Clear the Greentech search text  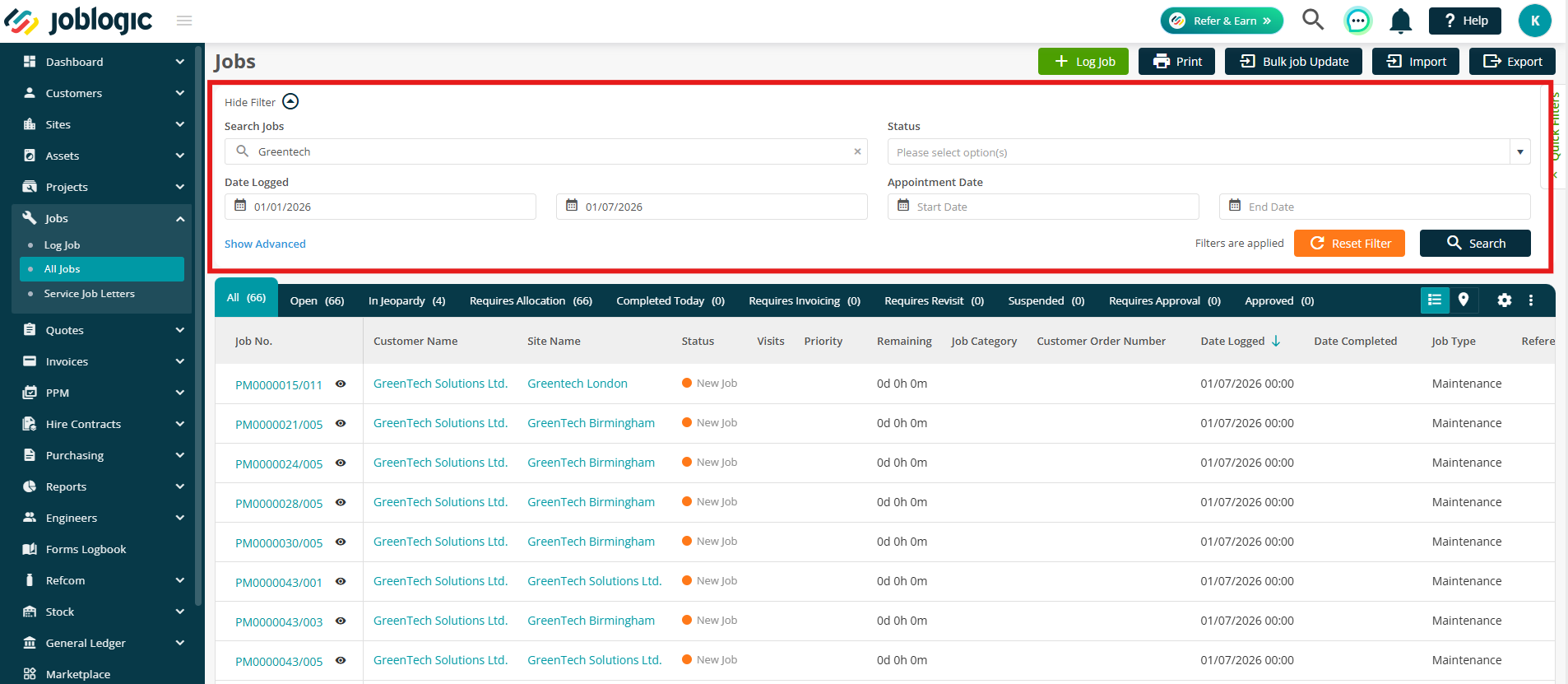coord(857,151)
